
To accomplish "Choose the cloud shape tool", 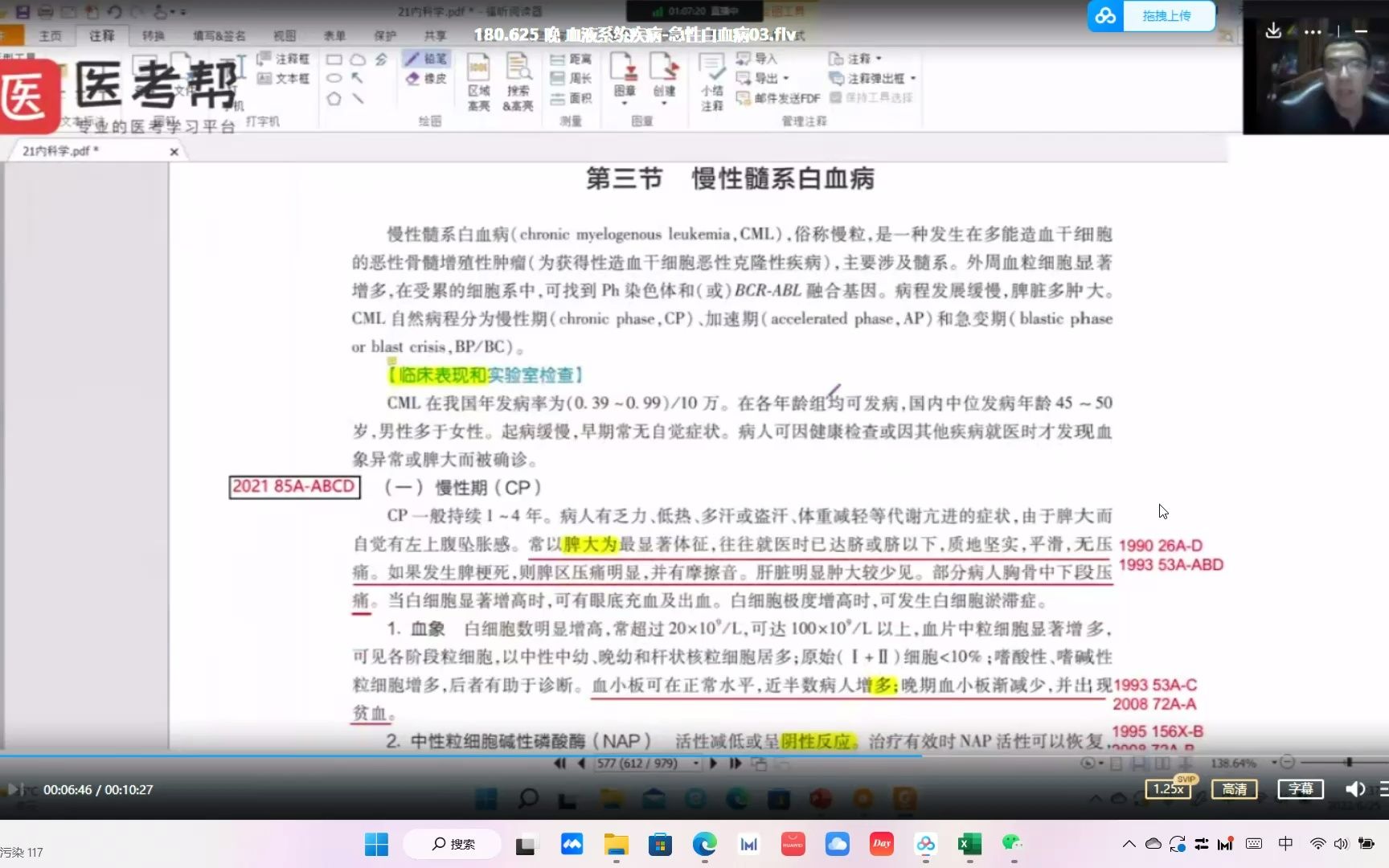I will (x=358, y=59).
